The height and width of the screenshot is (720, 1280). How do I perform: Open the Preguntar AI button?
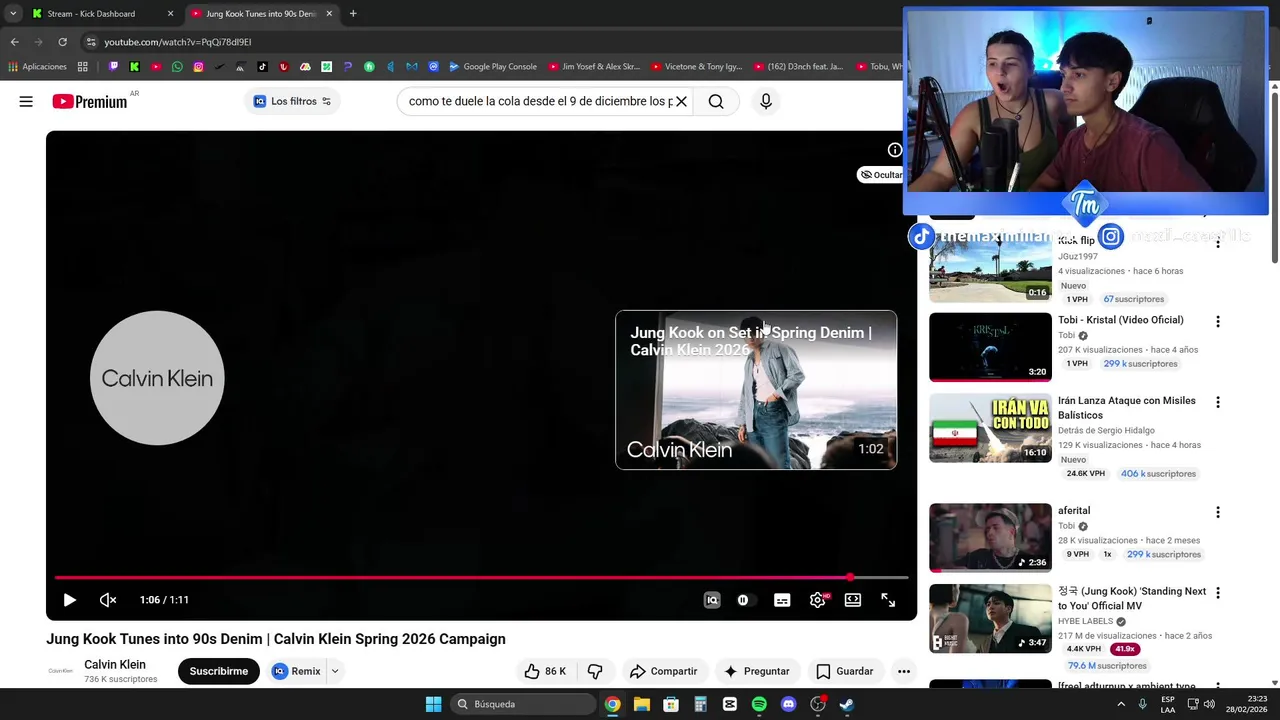pyautogui.click(x=757, y=671)
